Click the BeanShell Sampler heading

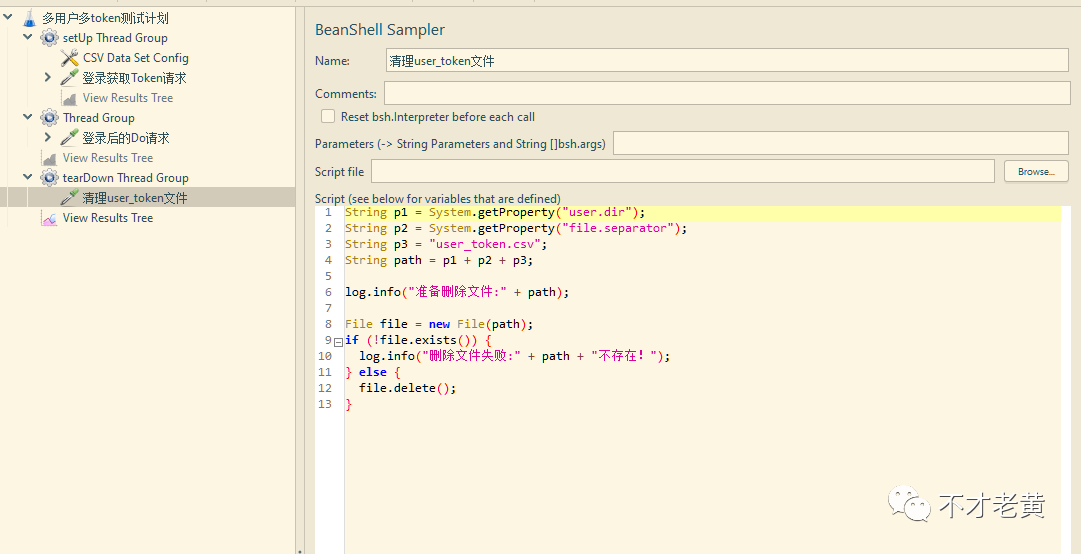pyautogui.click(x=380, y=30)
